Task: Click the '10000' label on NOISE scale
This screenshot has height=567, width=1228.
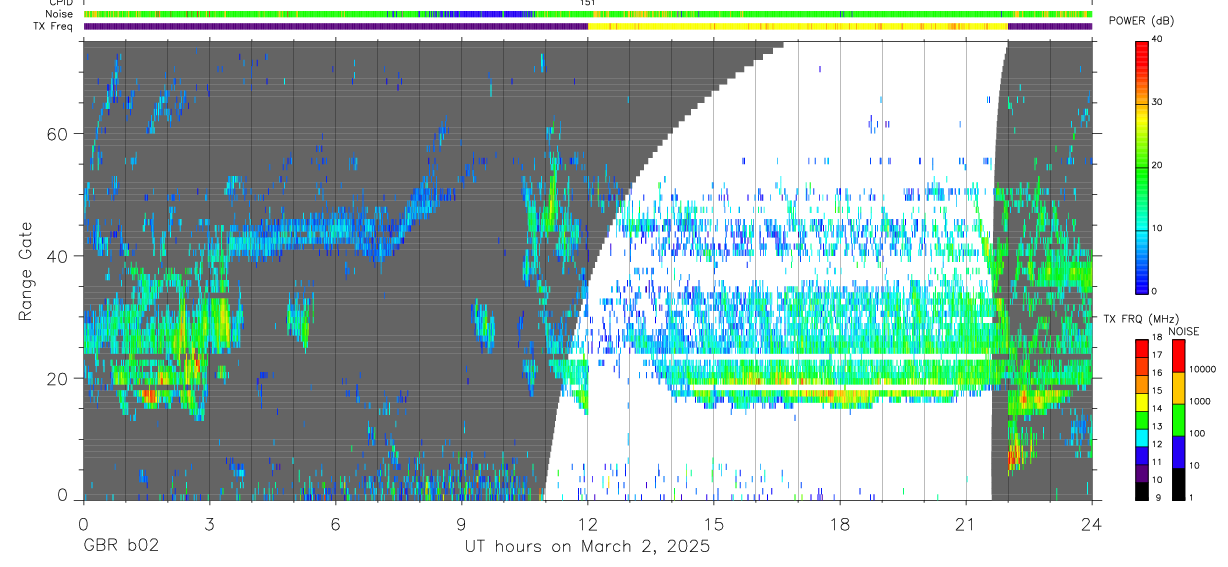Action: click(1205, 369)
